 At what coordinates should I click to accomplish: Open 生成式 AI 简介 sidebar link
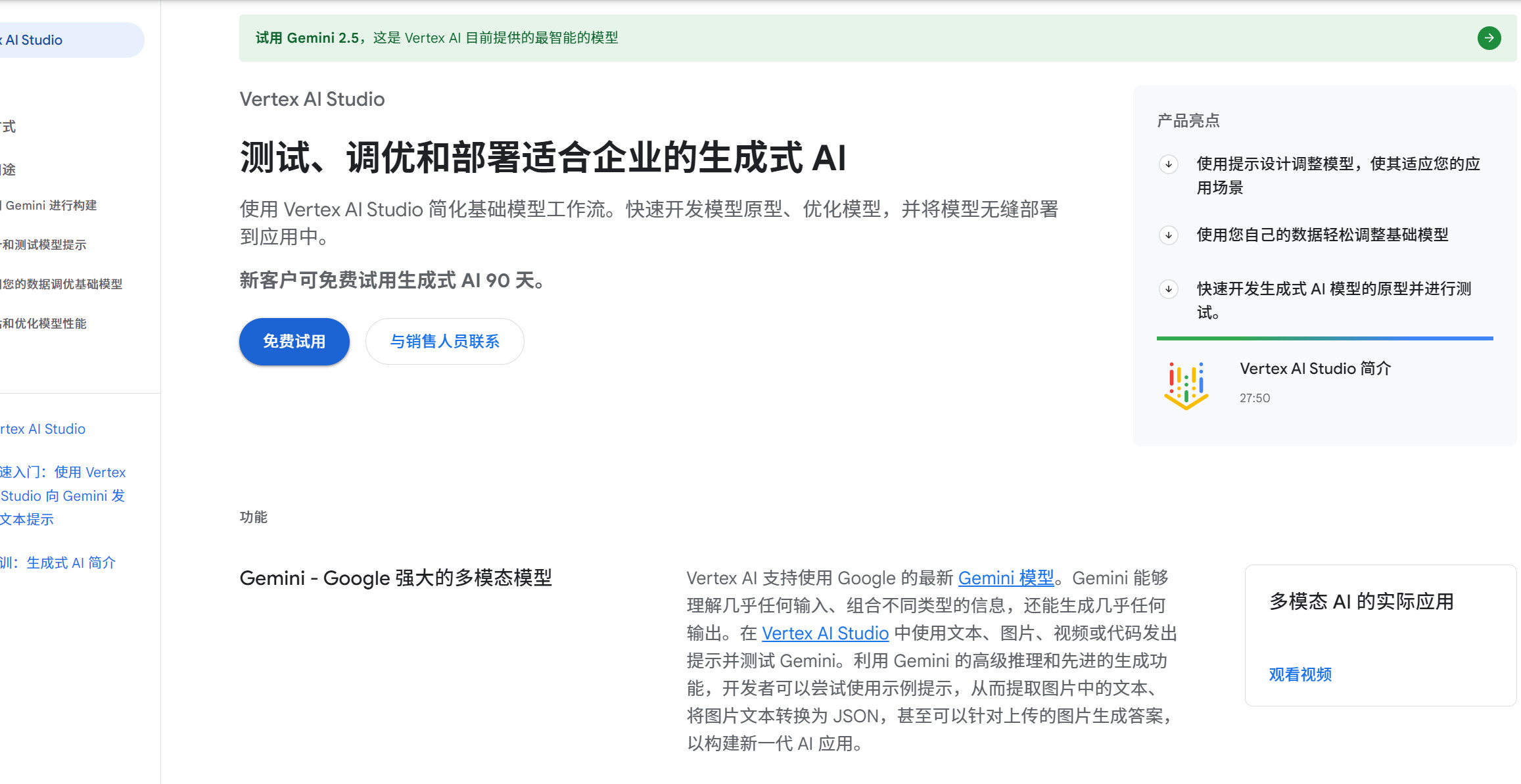pyautogui.click(x=59, y=563)
